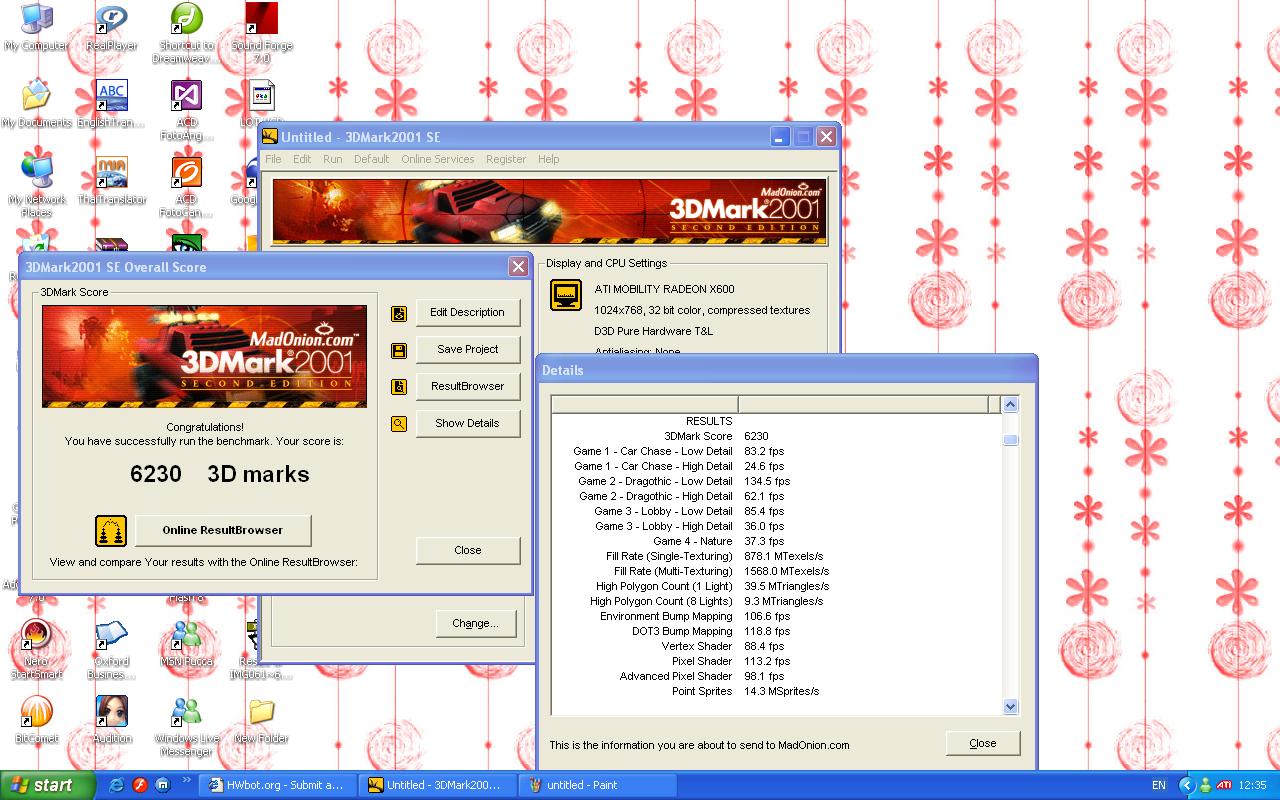Click the Edit Description button
The image size is (1280, 800).
pyautogui.click(x=468, y=312)
